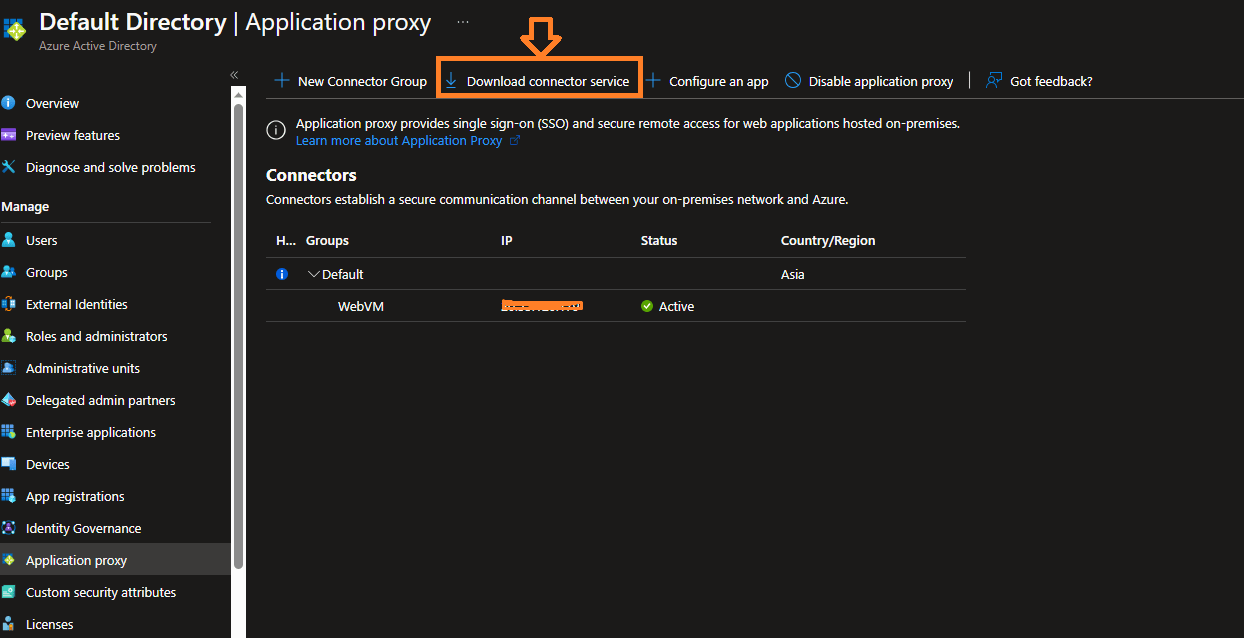Click Download connector service
Viewport: 1244px width, 638px height.
tap(539, 81)
